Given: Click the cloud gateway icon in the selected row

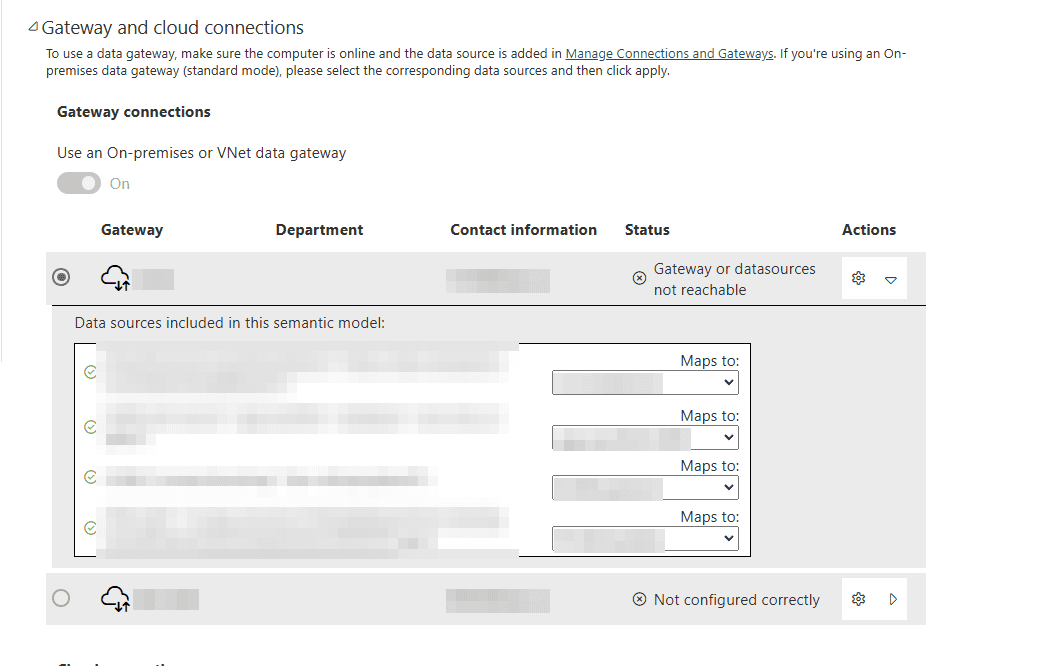Looking at the screenshot, I should pyautogui.click(x=115, y=277).
